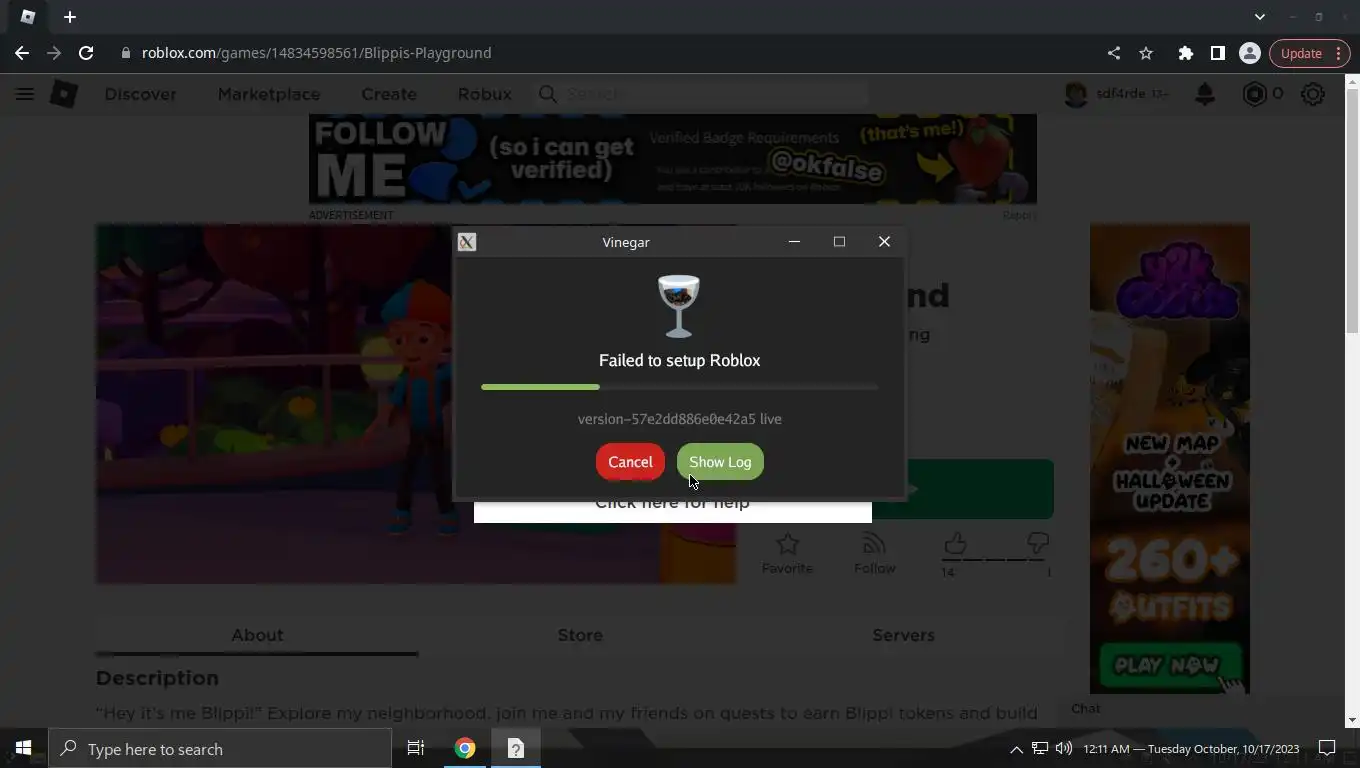
Task: Click the Vinegar wine glass logo
Action: (x=679, y=306)
